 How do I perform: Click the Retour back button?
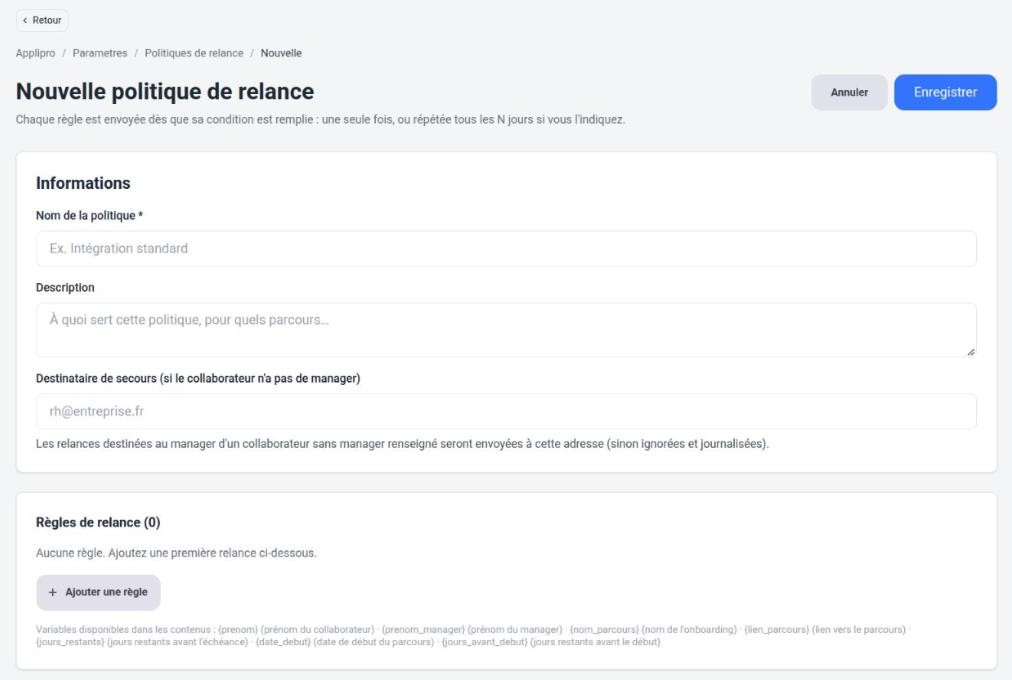coord(42,20)
